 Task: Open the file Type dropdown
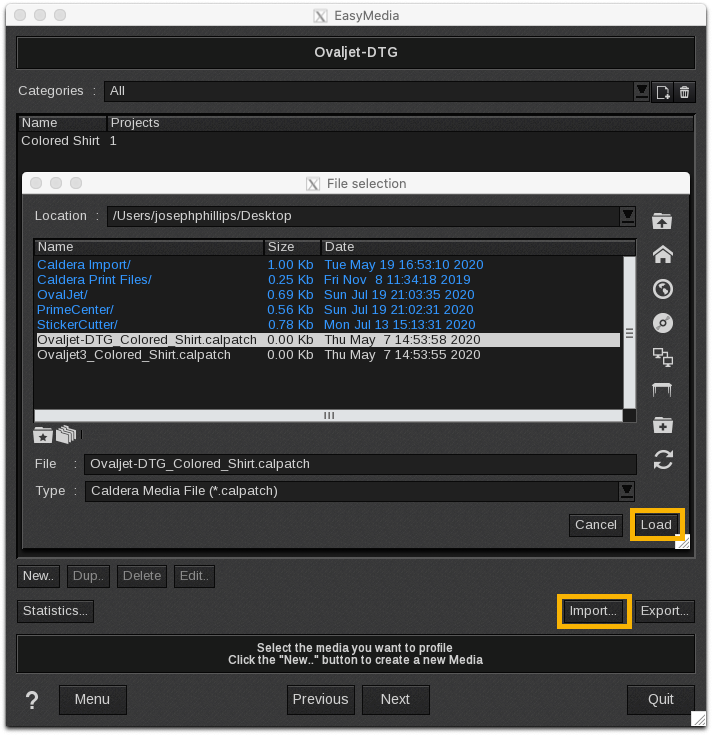[627, 491]
